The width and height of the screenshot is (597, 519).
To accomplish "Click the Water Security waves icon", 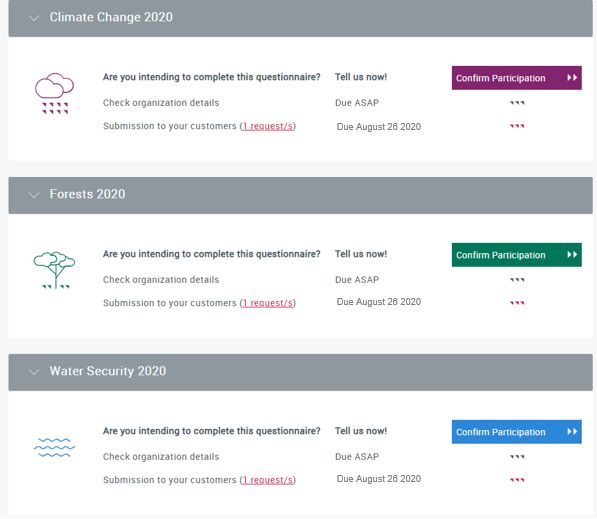I will 54,447.
